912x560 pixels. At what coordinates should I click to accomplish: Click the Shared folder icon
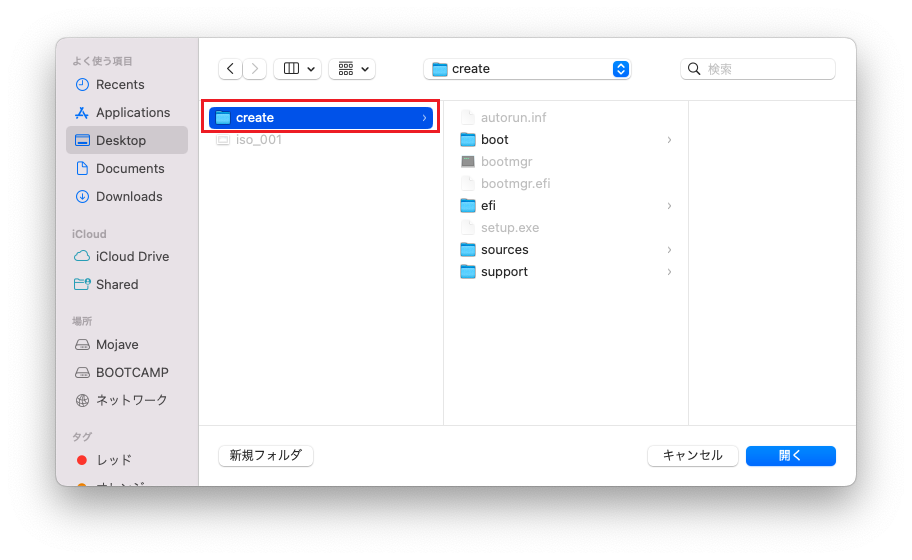[x=82, y=284]
